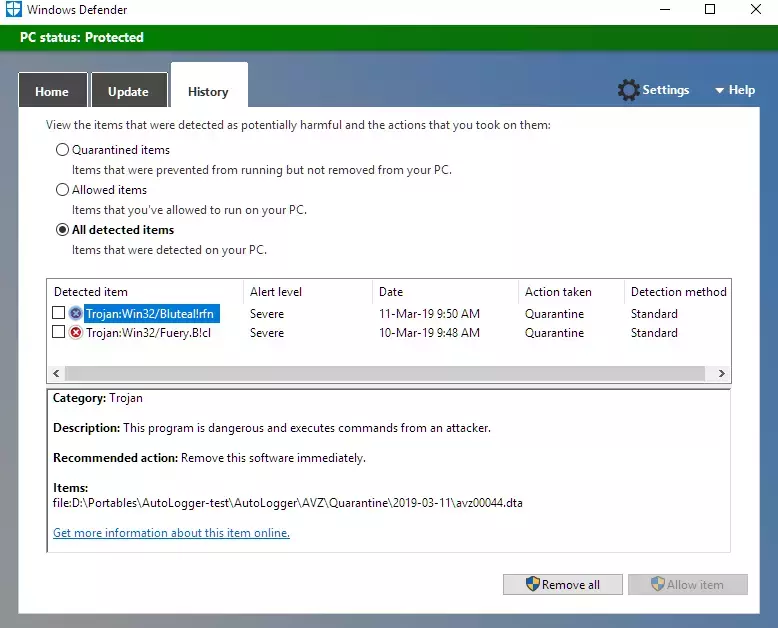The image size is (778, 628).
Task: Click the right arrow of the horizontal scrollbar
Action: (x=722, y=373)
